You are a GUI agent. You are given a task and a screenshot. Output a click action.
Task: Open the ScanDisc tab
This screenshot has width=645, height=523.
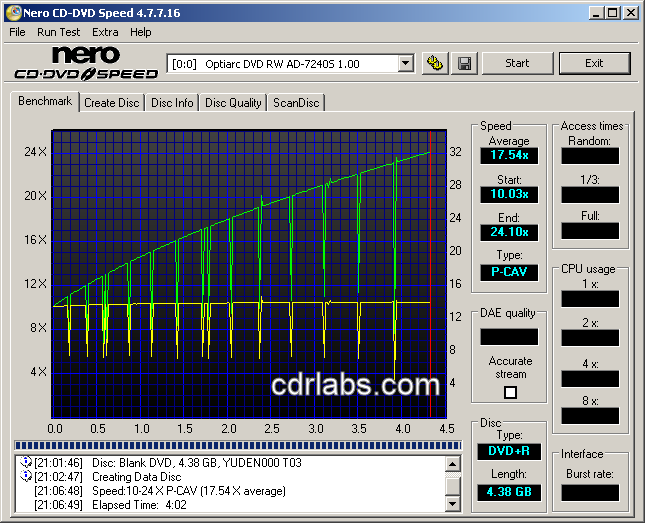coord(296,102)
